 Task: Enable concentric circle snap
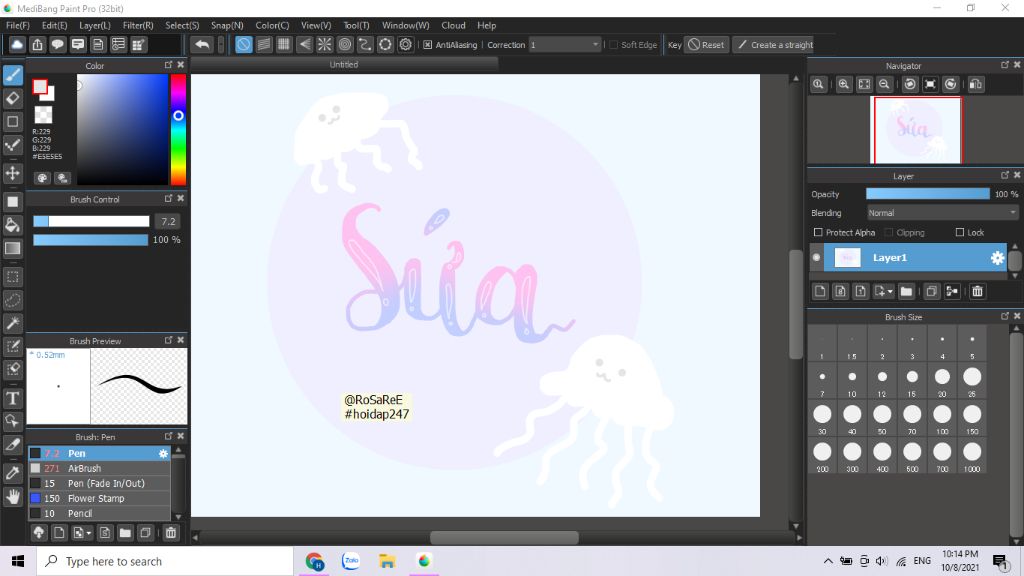(345, 44)
